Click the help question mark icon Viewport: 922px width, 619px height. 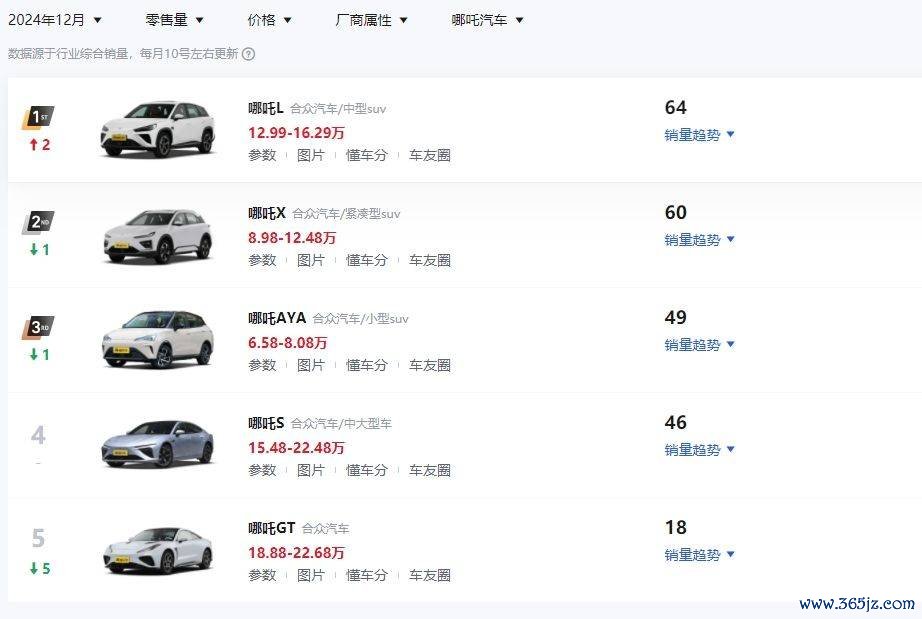tap(249, 54)
